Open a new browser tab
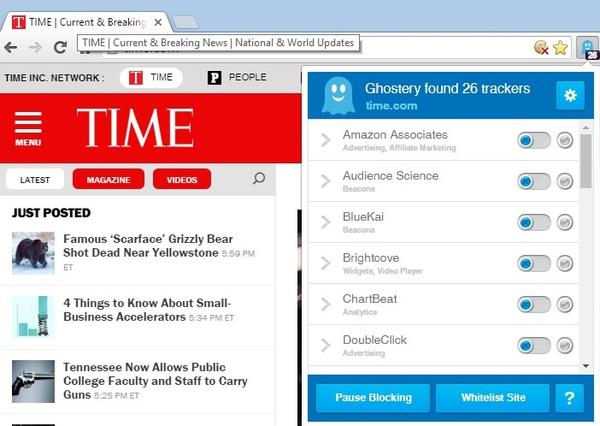This screenshot has height=426, width=600. coord(185,23)
